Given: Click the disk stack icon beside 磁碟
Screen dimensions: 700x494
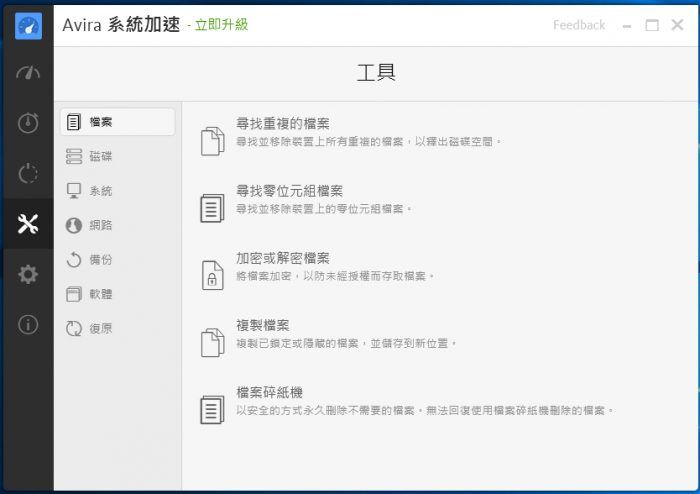Looking at the screenshot, I should pos(74,156).
